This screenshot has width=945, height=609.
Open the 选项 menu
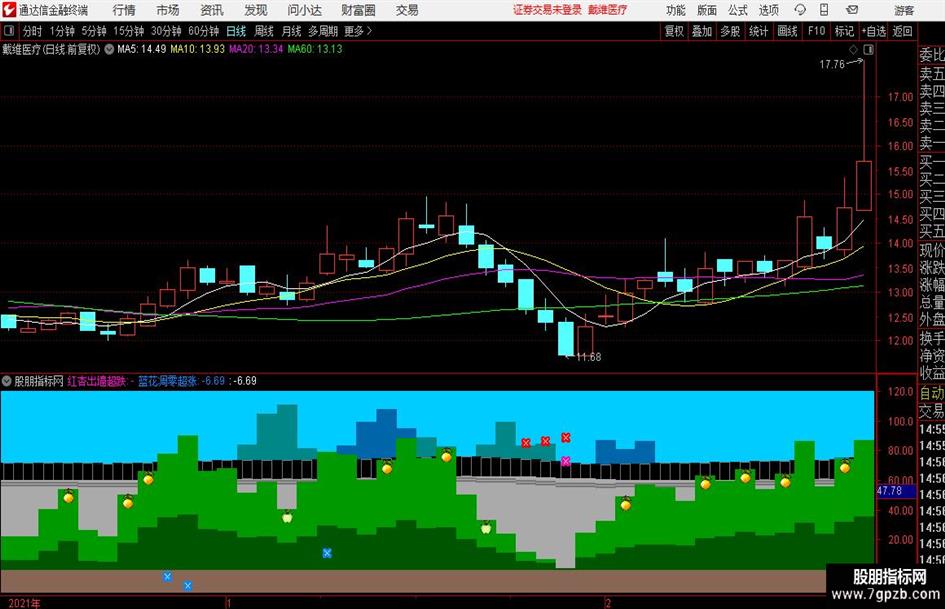click(768, 10)
